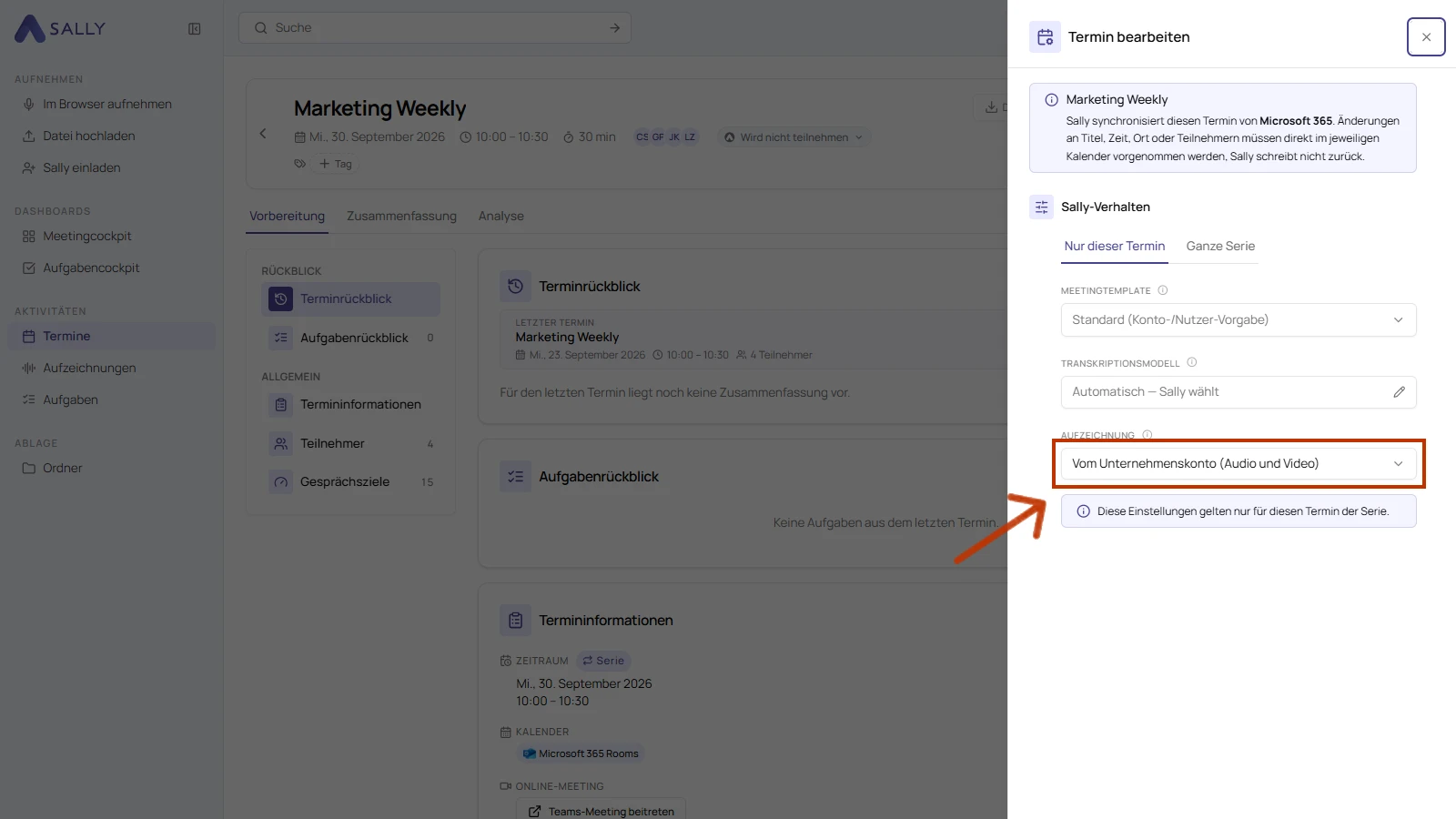The height and width of the screenshot is (819, 1456).
Task: Open Datei hochladen in sidebar
Action: 112,136
